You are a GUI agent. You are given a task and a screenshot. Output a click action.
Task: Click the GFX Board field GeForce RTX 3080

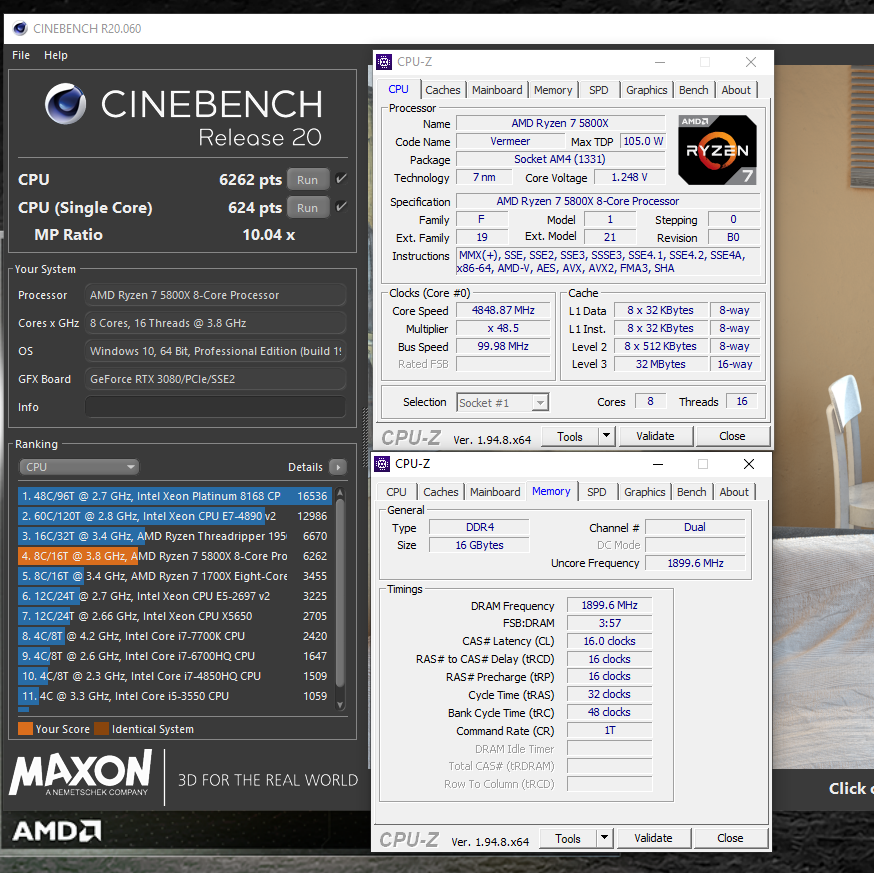(215, 379)
